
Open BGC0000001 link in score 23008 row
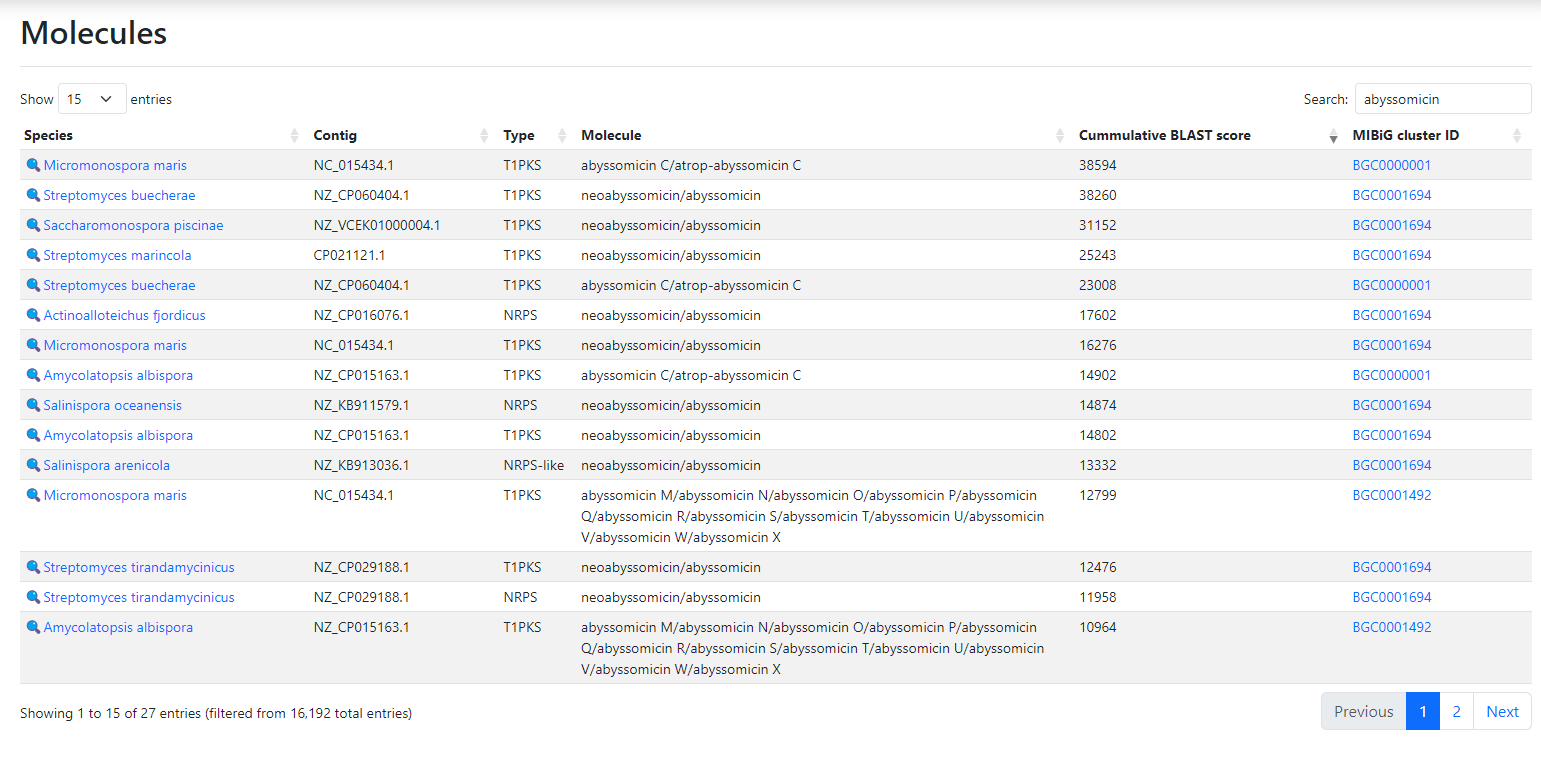click(1392, 285)
